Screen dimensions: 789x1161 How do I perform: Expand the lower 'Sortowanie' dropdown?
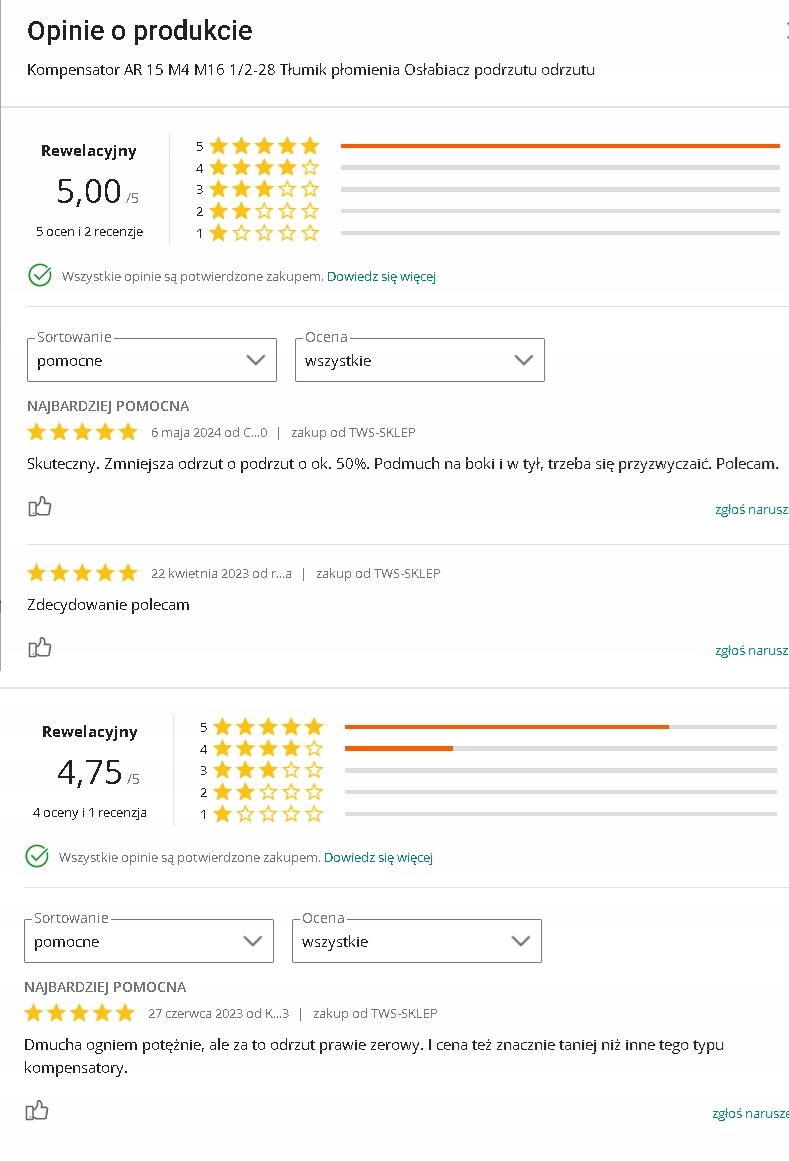149,941
